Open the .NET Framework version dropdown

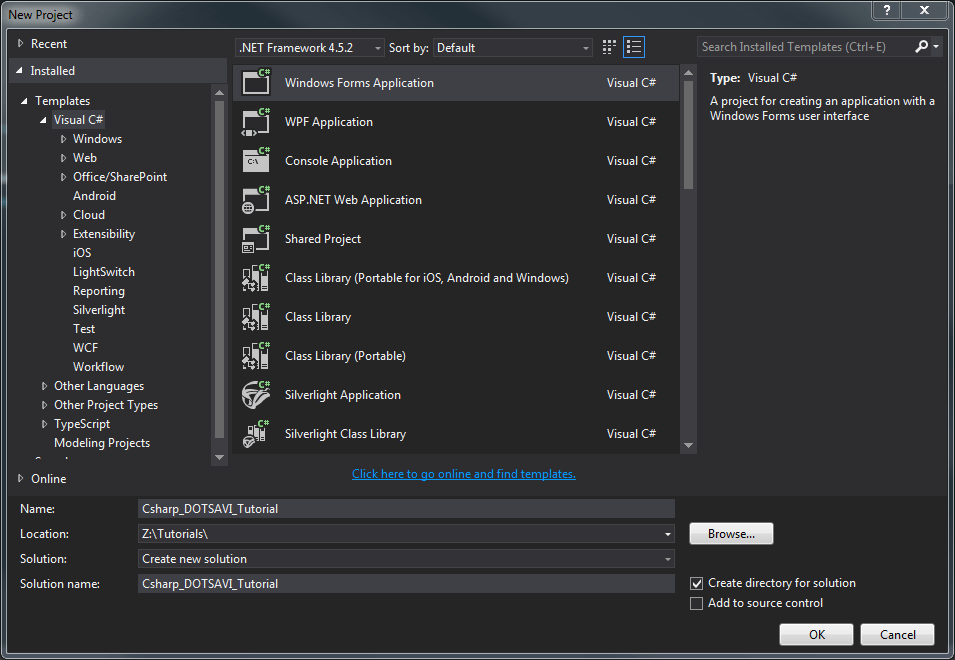[x=309, y=47]
